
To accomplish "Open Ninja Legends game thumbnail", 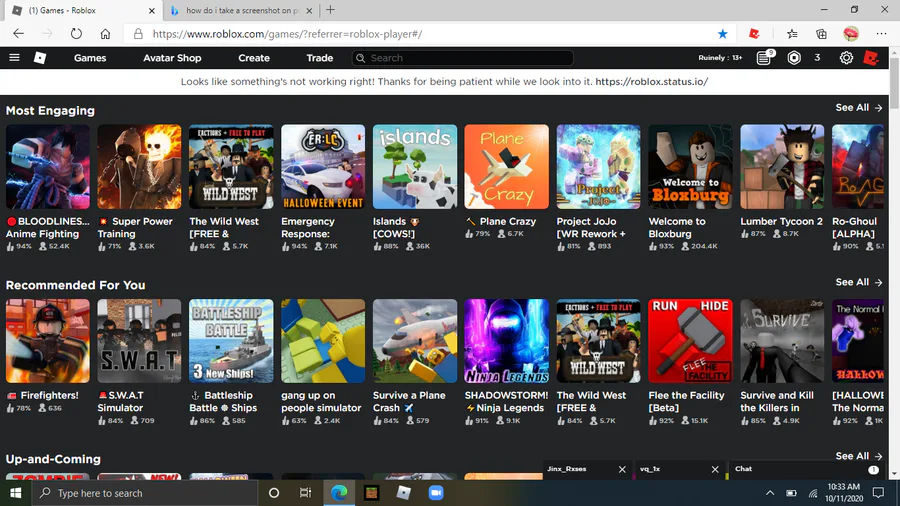I will [506, 341].
